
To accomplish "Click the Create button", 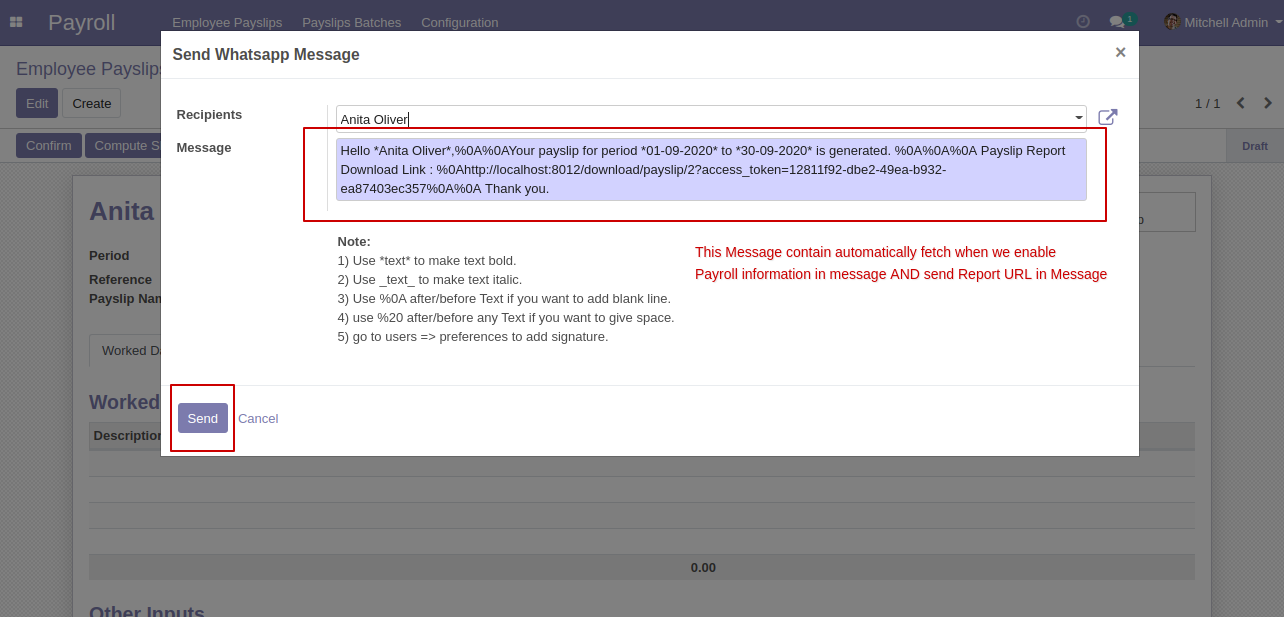I will (92, 103).
